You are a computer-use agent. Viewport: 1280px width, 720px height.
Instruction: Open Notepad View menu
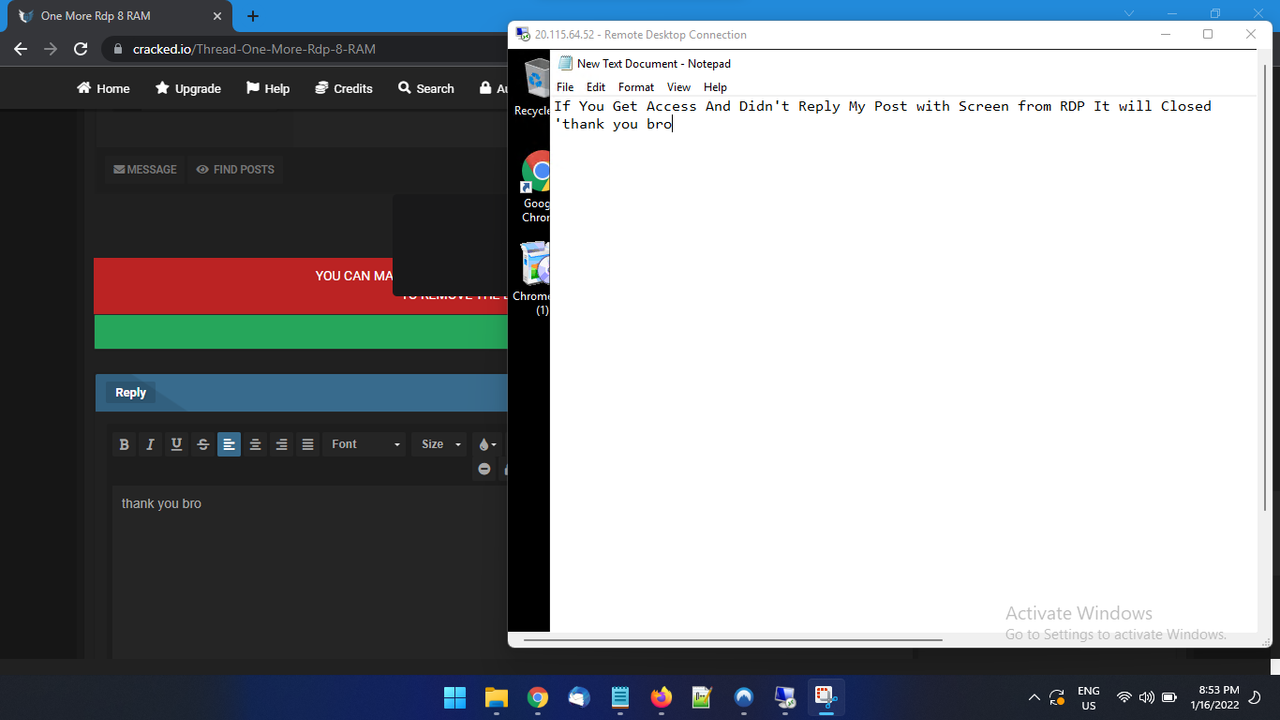(x=679, y=87)
